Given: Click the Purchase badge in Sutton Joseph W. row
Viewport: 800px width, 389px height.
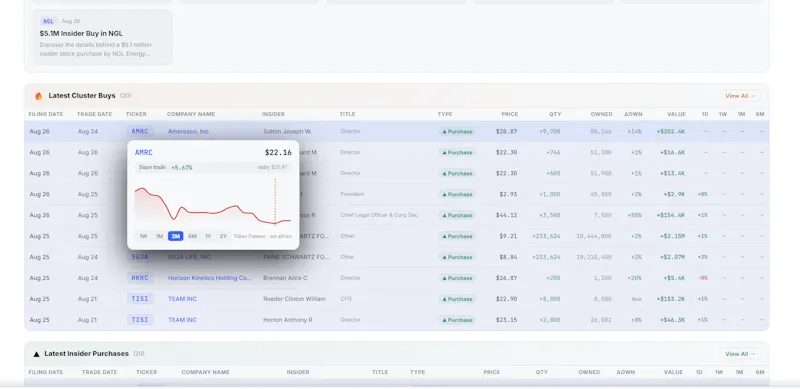Looking at the screenshot, I should click(457, 132).
